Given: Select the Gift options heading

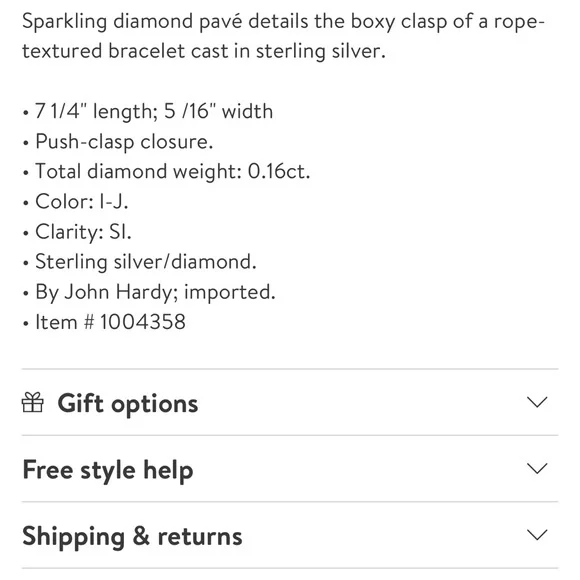Looking at the screenshot, I should pos(128,403).
